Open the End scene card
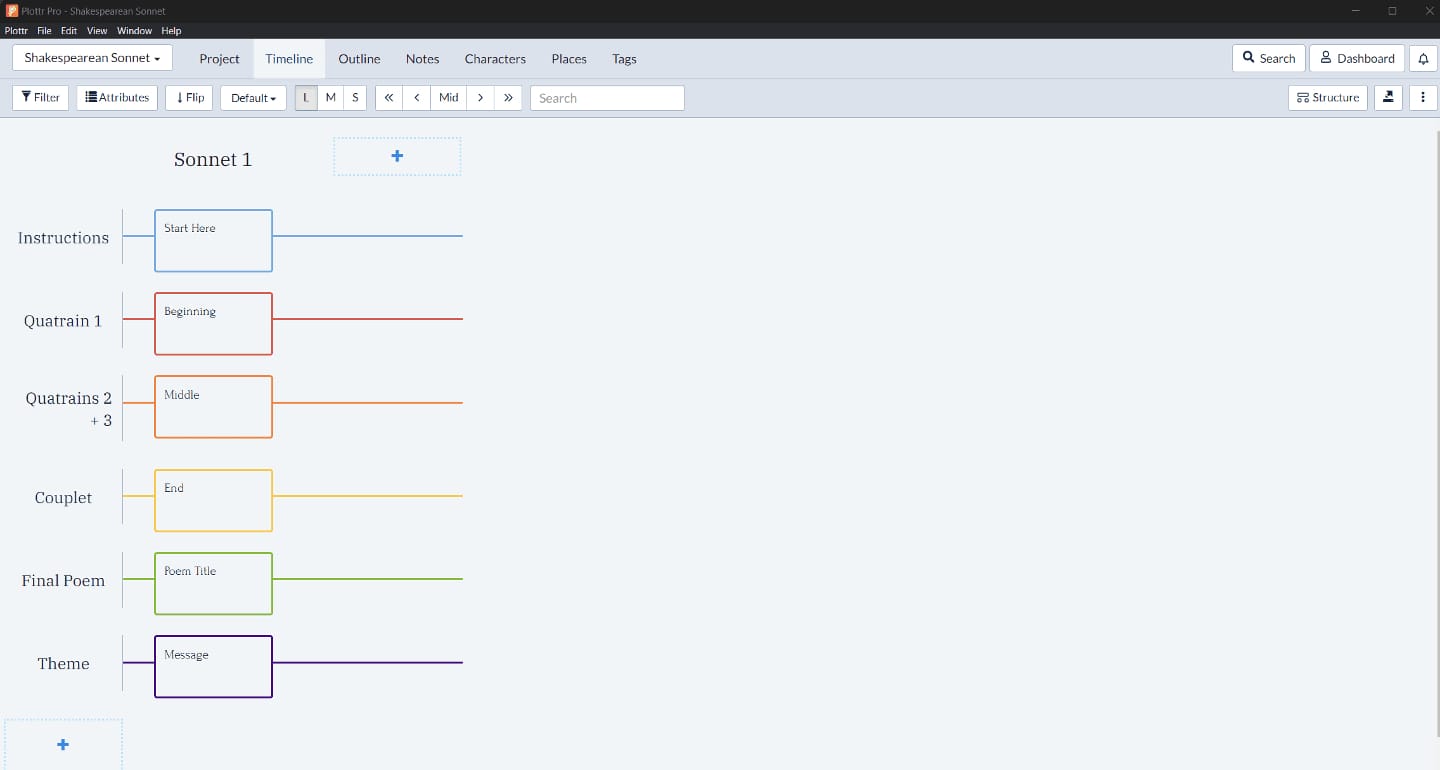Viewport: 1440px width, 770px height. tap(213, 500)
